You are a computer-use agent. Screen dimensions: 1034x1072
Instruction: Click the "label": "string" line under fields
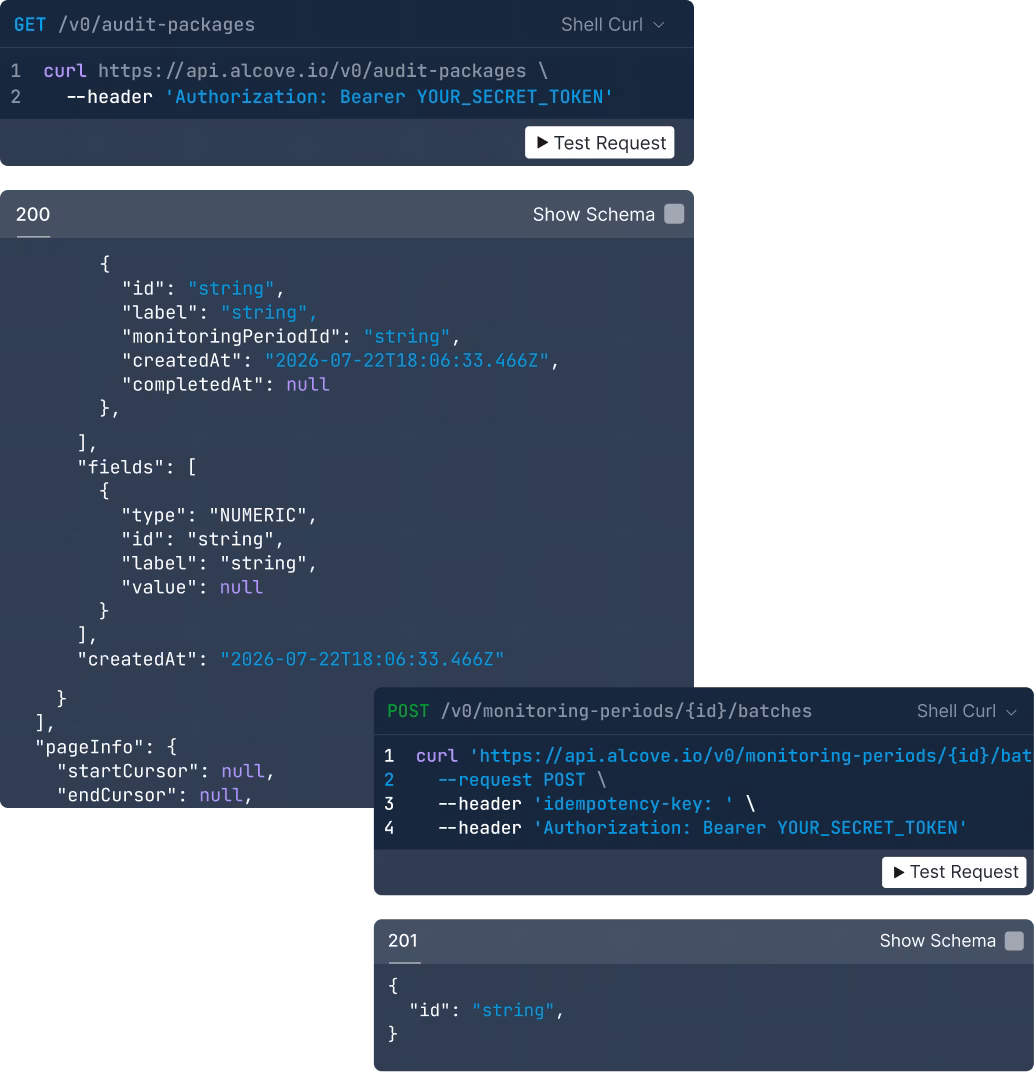219,563
